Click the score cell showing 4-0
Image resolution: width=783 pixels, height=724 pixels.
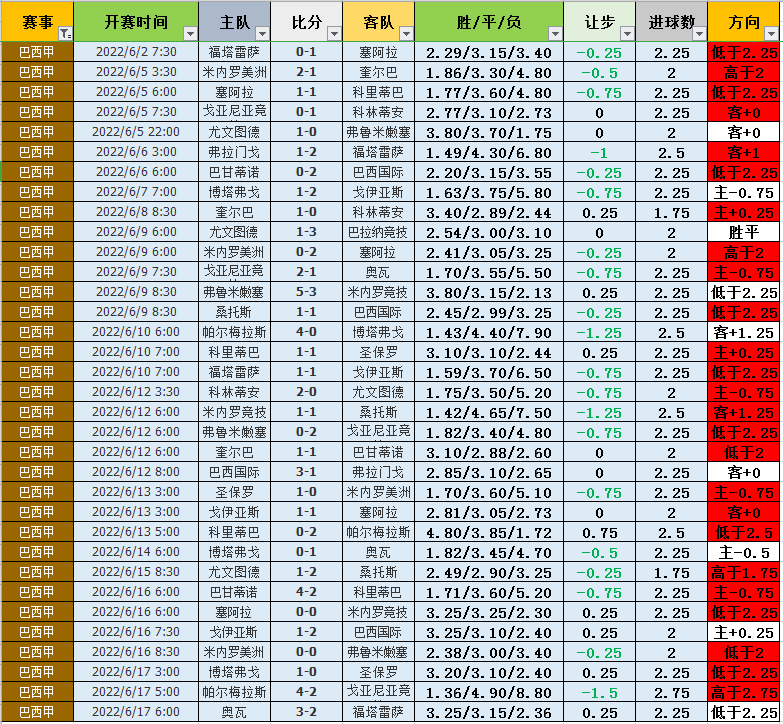[x=306, y=332]
